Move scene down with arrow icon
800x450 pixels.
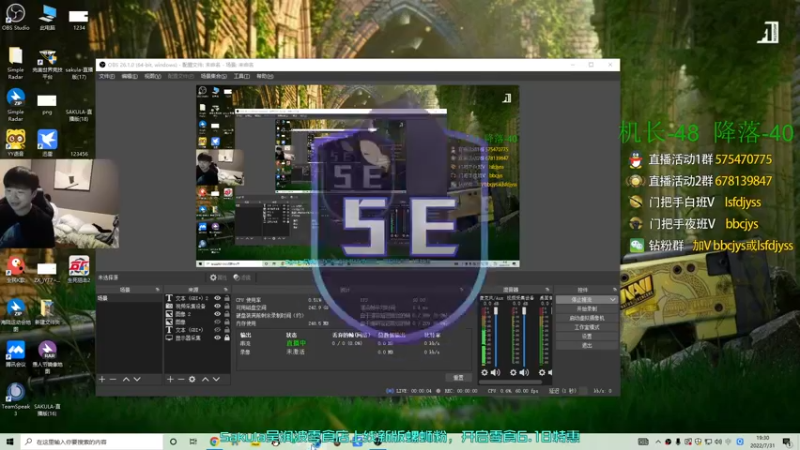click(x=137, y=379)
